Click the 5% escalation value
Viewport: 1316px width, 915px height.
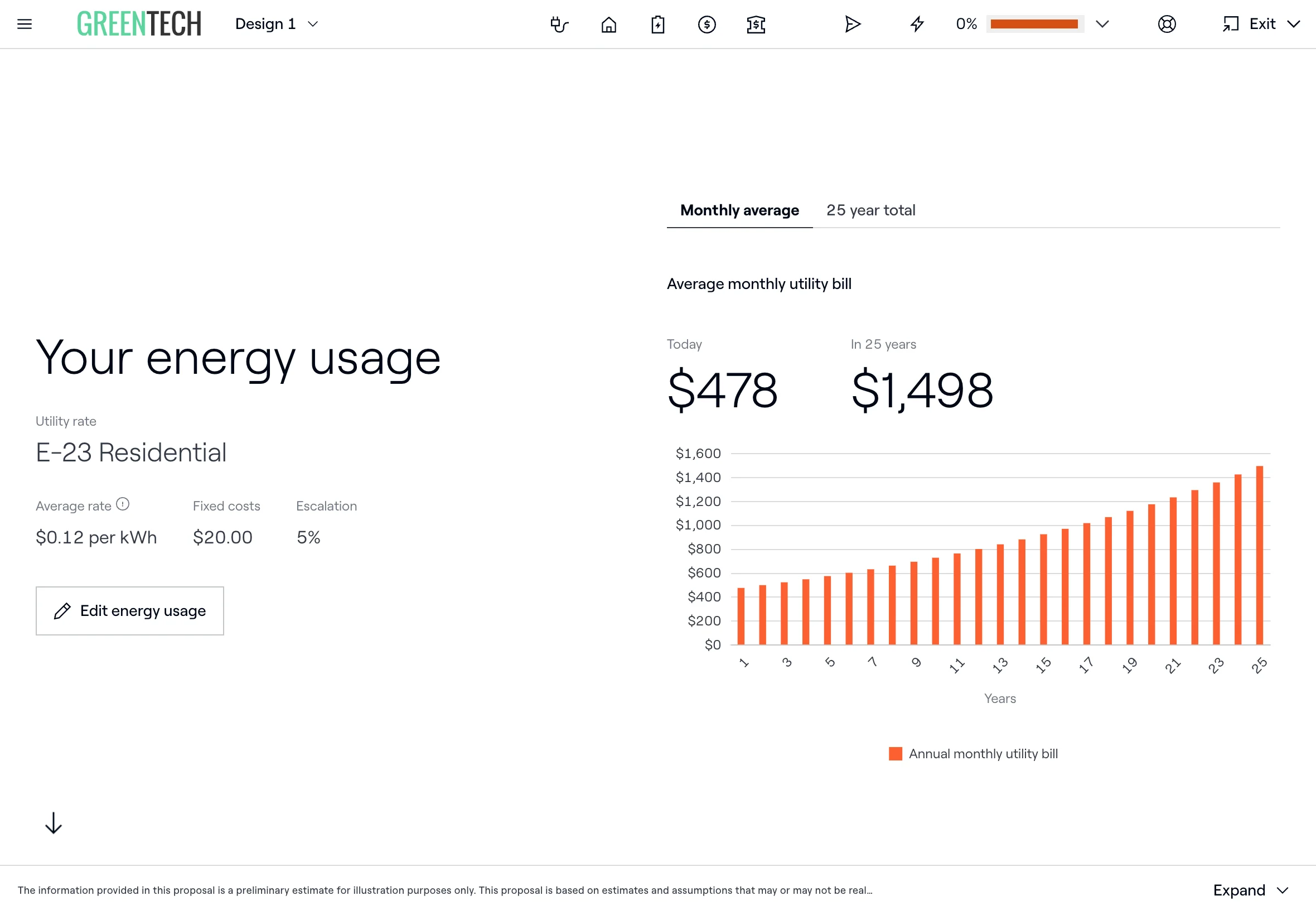(x=308, y=537)
